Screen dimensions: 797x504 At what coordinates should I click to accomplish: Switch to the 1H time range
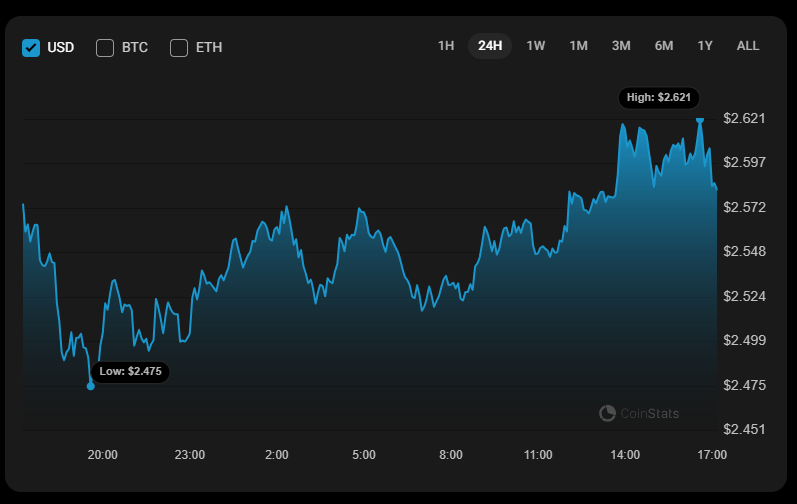[446, 45]
